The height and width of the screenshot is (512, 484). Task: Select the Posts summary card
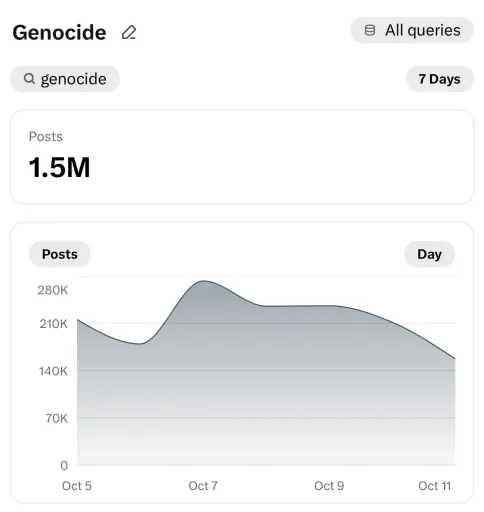click(242, 157)
